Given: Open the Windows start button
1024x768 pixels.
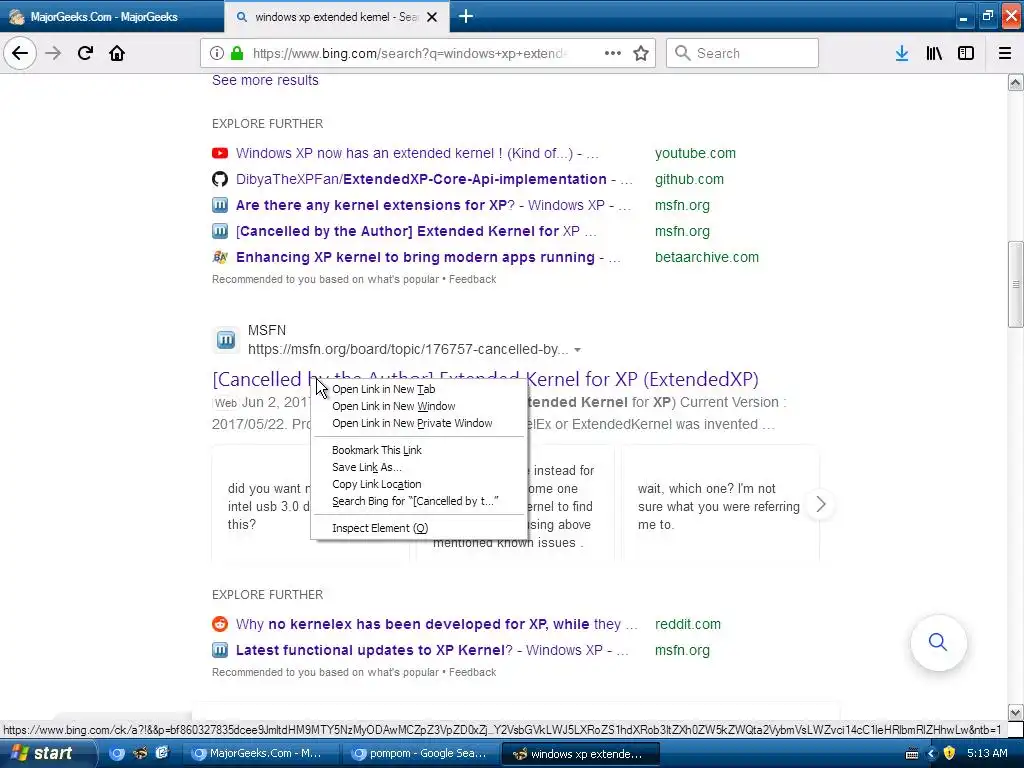Looking at the screenshot, I should click(x=47, y=753).
